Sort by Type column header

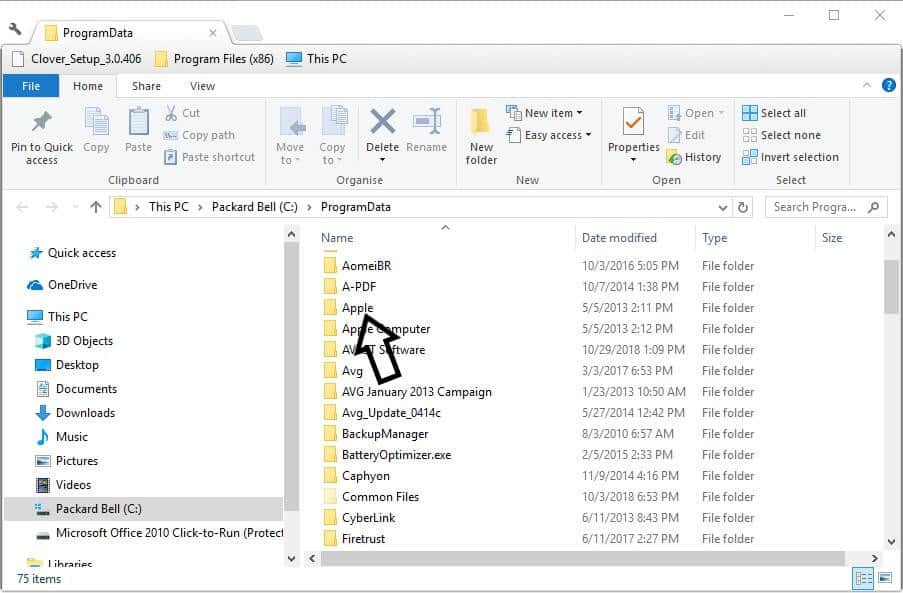pos(715,238)
